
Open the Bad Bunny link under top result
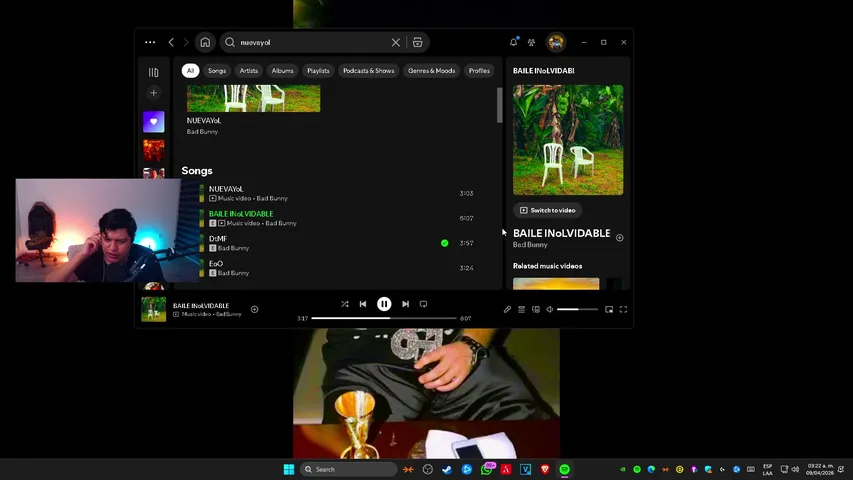[202, 132]
